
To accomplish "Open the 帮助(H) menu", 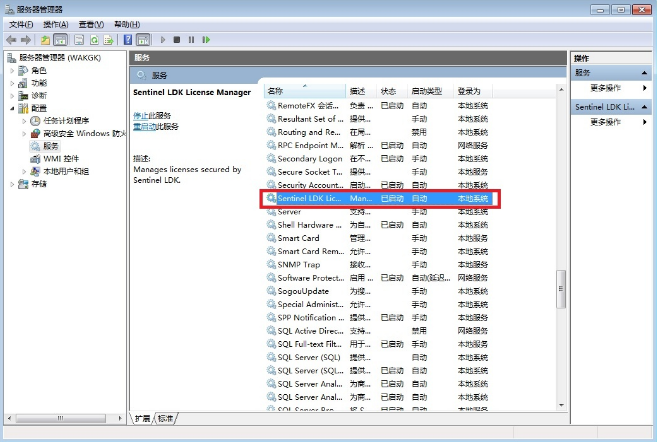I will tap(127, 24).
